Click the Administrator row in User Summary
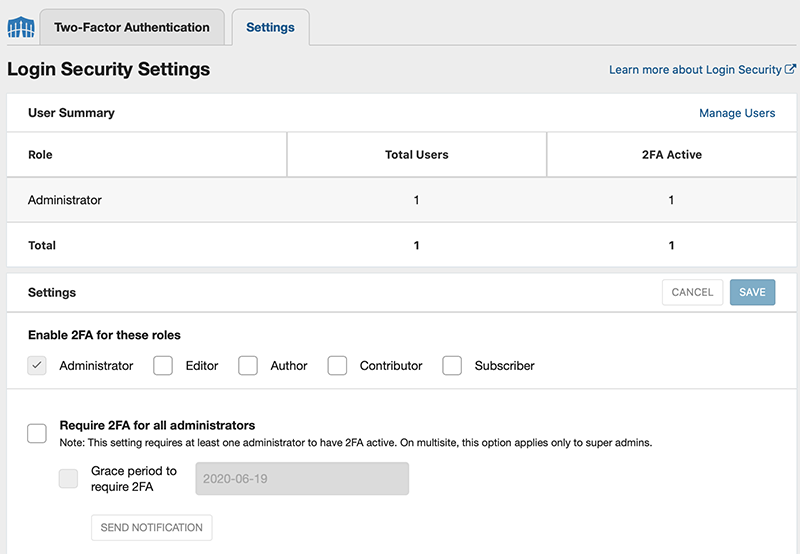This screenshot has height=554, width=800. (x=402, y=200)
